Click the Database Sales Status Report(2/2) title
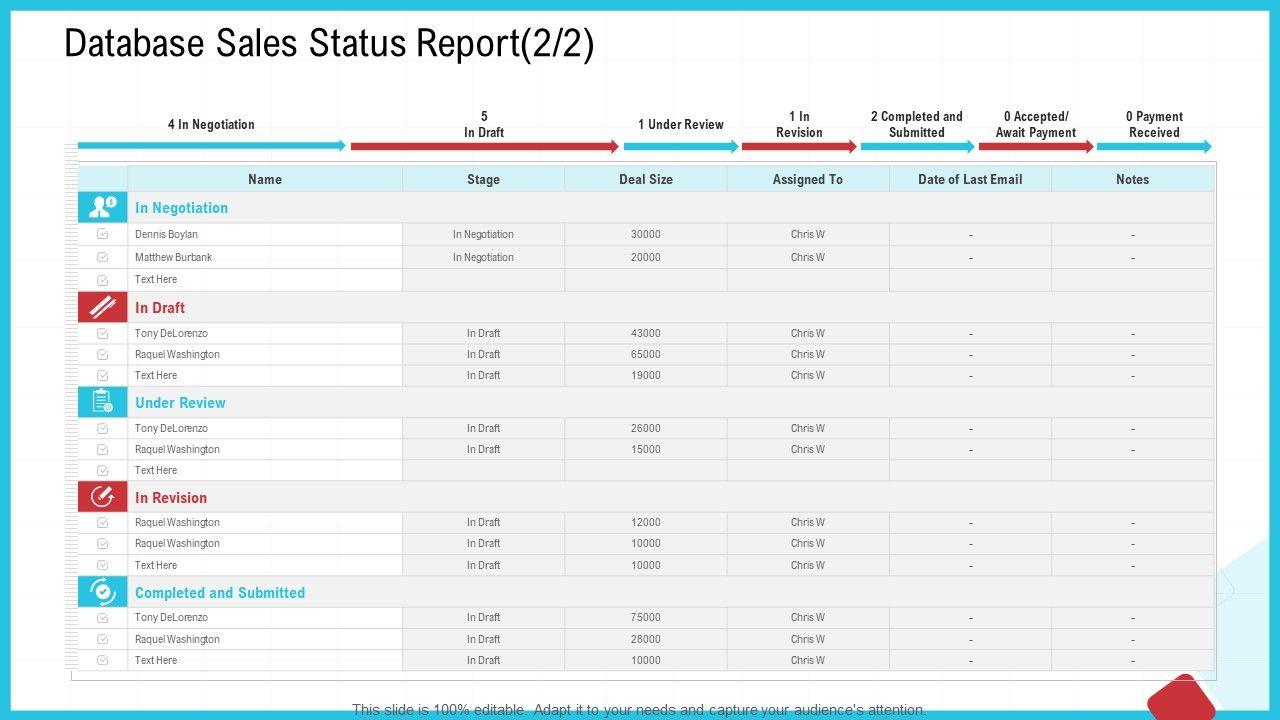1280x720 pixels. point(329,45)
